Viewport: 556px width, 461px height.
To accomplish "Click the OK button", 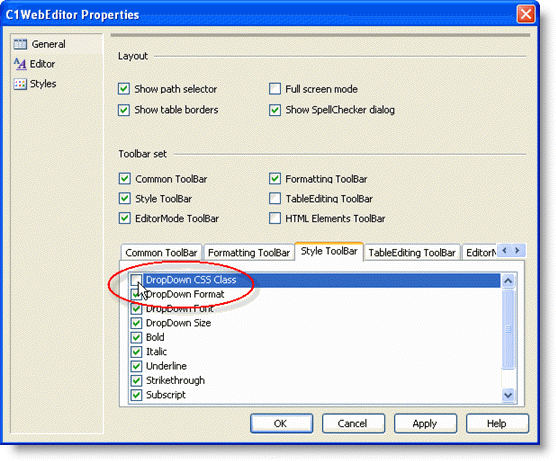I will 282,423.
